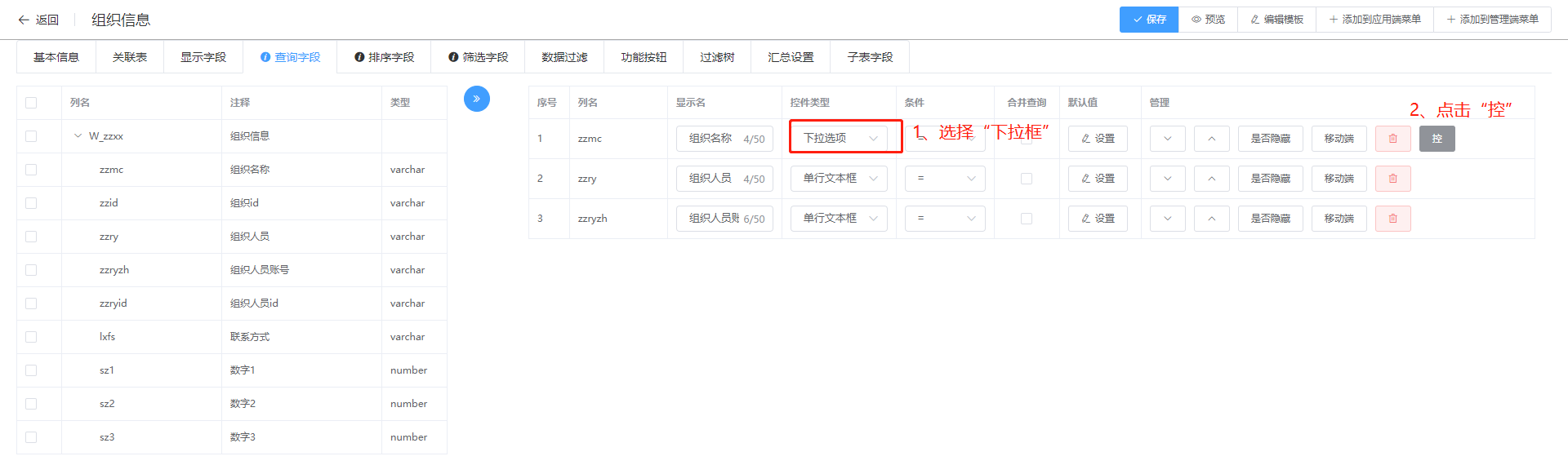Click 设置 default value for zzryzh row
Screen dimensions: 1568x474
pyautogui.click(x=1098, y=219)
